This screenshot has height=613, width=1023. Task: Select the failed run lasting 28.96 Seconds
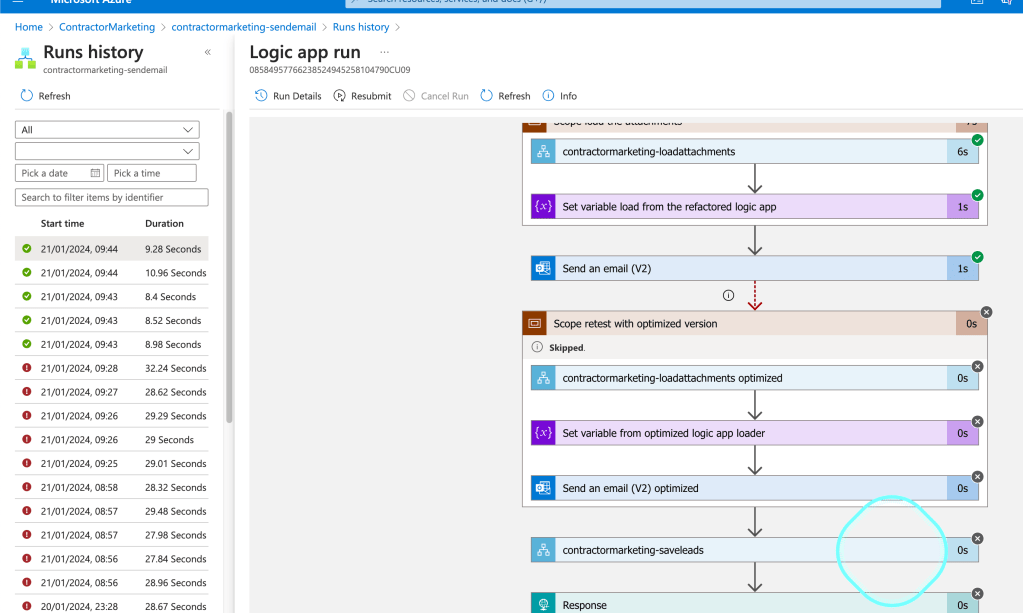pyautogui.click(x=112, y=582)
